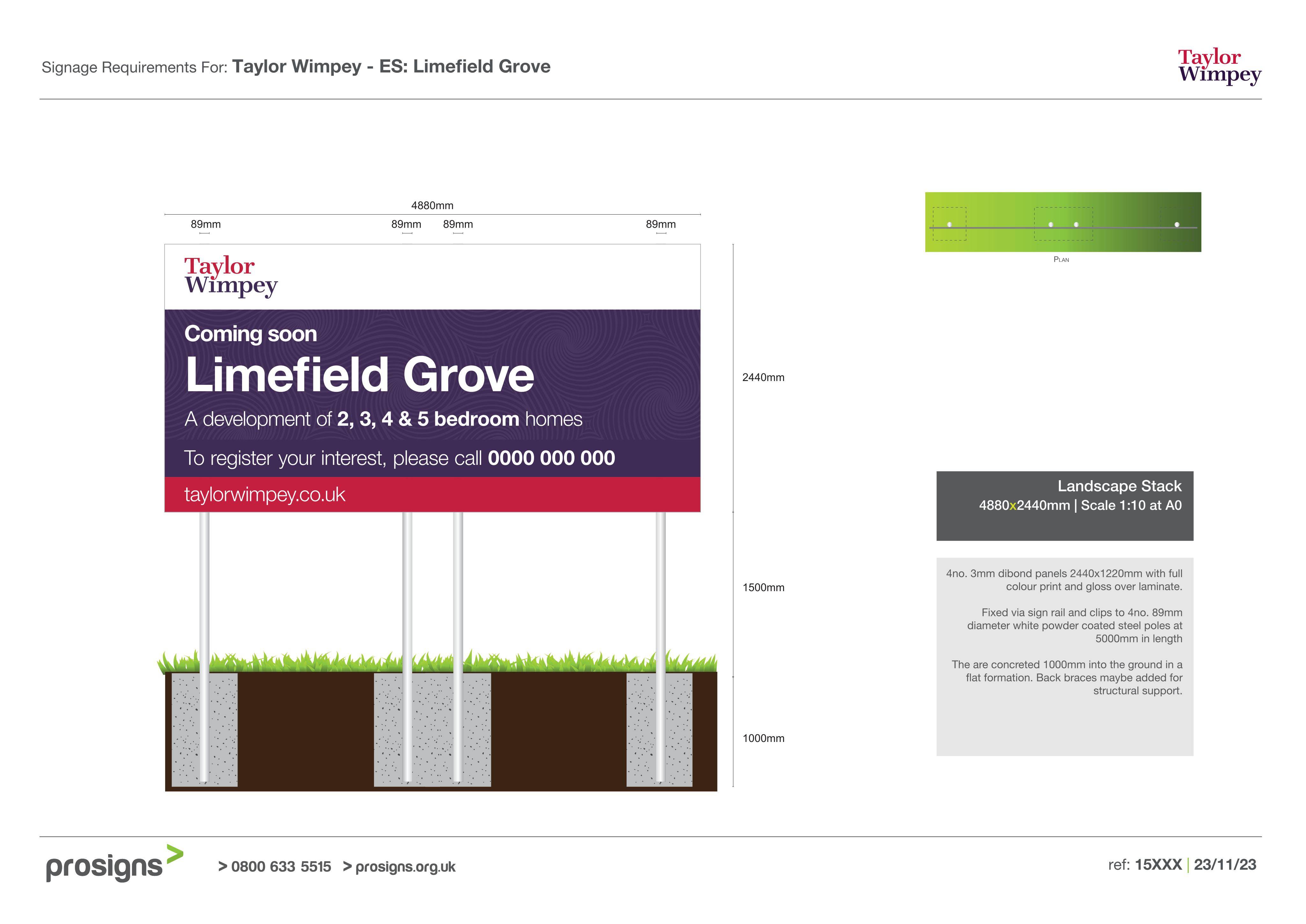This screenshot has width=1306, height=924.
Task: Select the leftmost '89mm' pole label
Action: pyautogui.click(x=205, y=224)
